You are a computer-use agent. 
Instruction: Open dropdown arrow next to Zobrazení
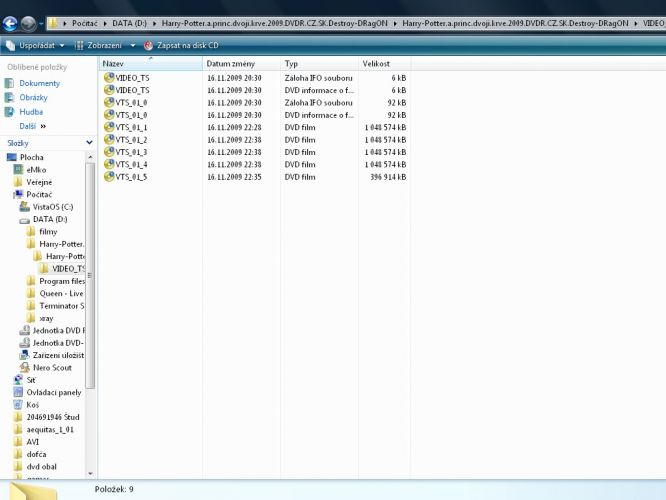133,45
